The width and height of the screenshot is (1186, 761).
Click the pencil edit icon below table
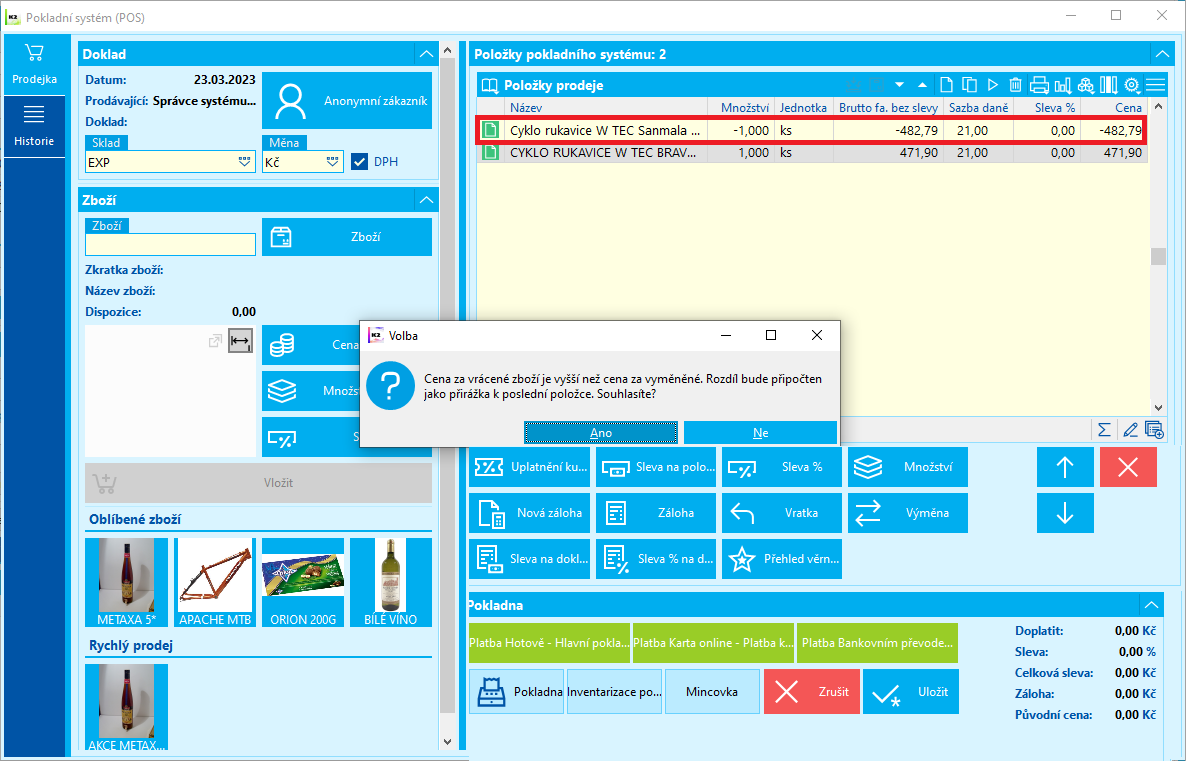(1130, 430)
